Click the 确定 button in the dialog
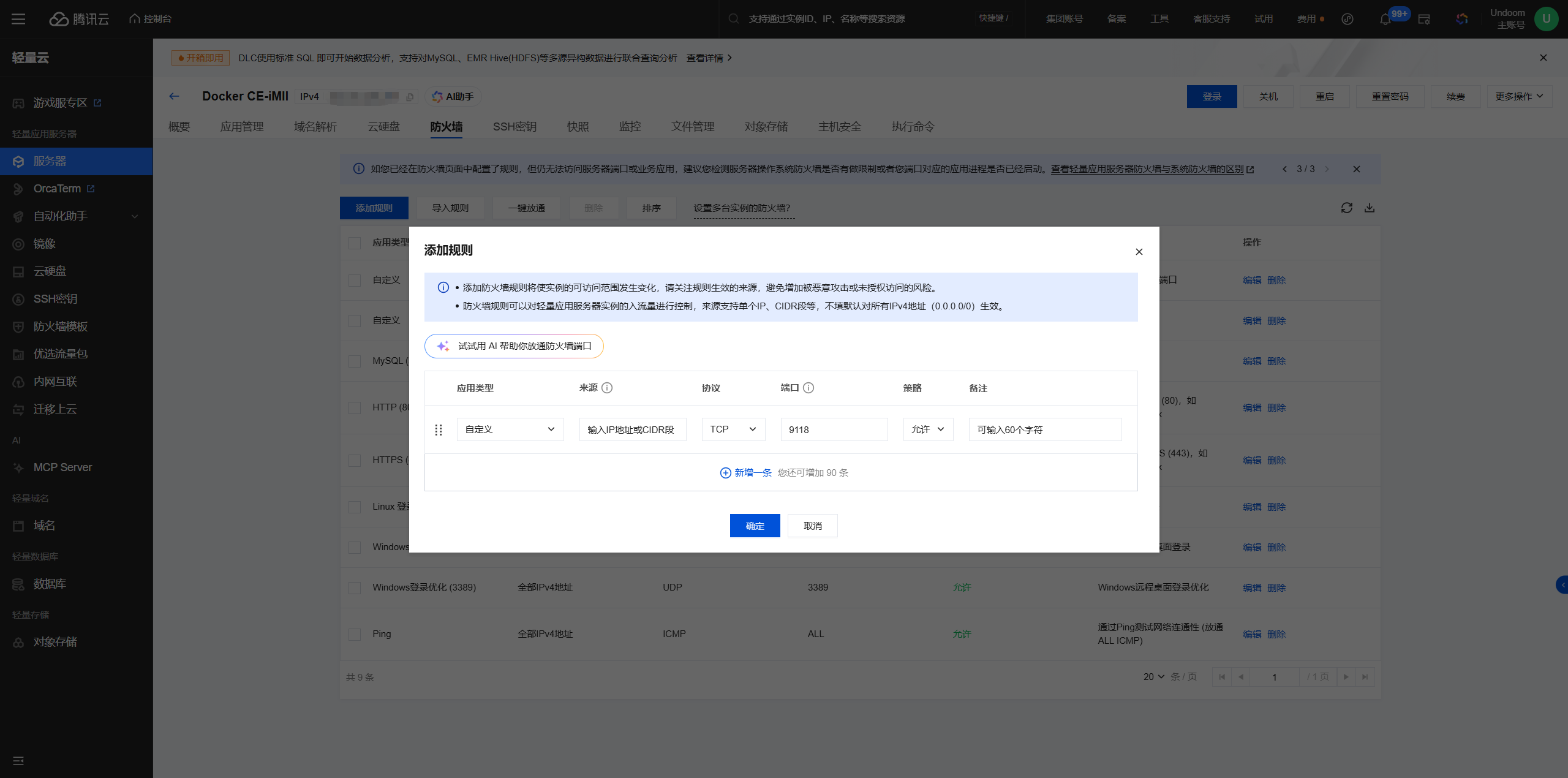The width and height of the screenshot is (1568, 778). (755, 526)
